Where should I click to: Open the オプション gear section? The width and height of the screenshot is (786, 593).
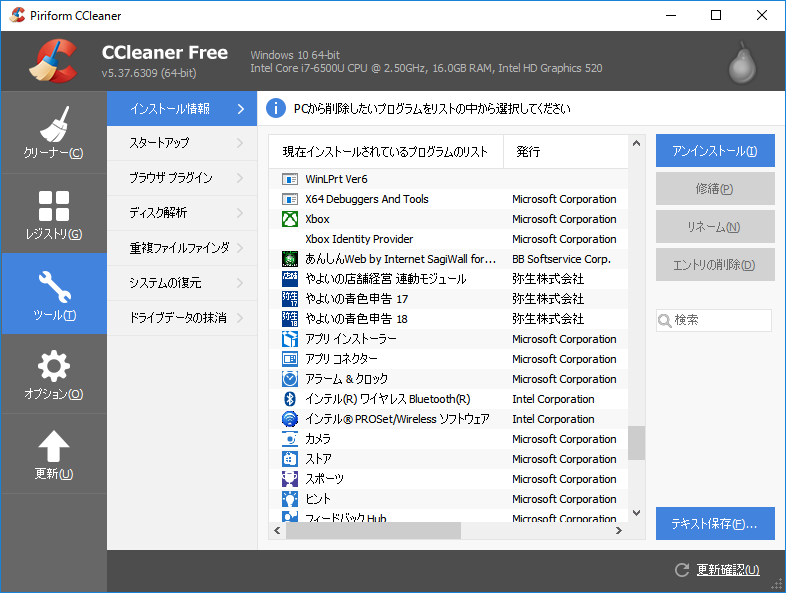(x=54, y=374)
